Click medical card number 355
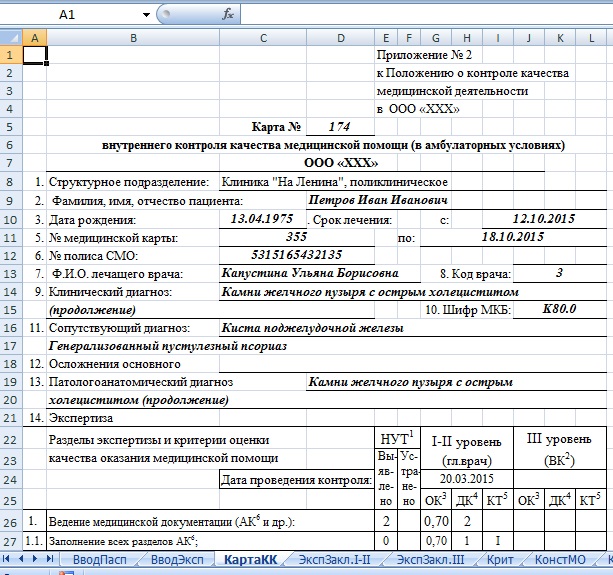The height and width of the screenshot is (575, 613). pyautogui.click(x=296, y=236)
